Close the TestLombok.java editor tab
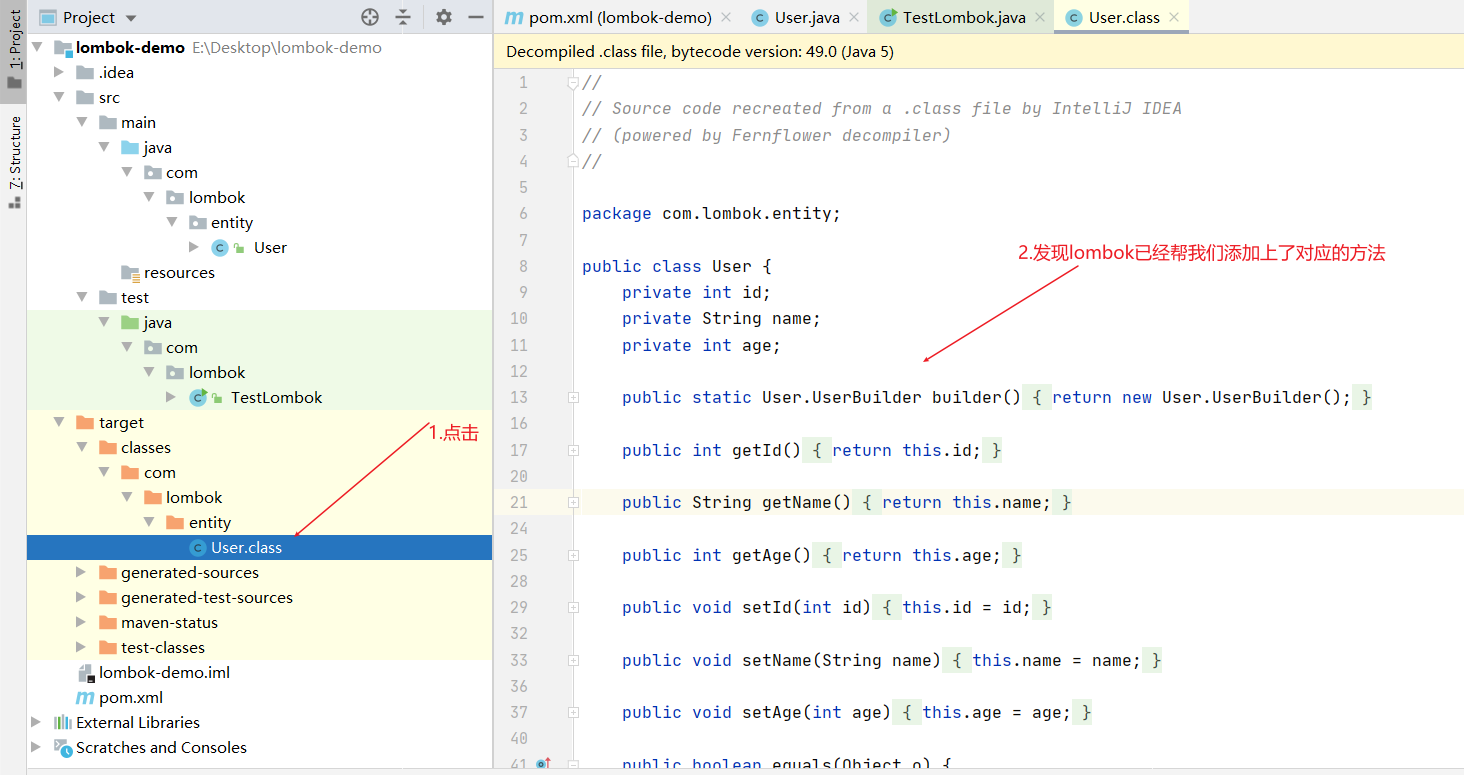 pyautogui.click(x=1040, y=17)
